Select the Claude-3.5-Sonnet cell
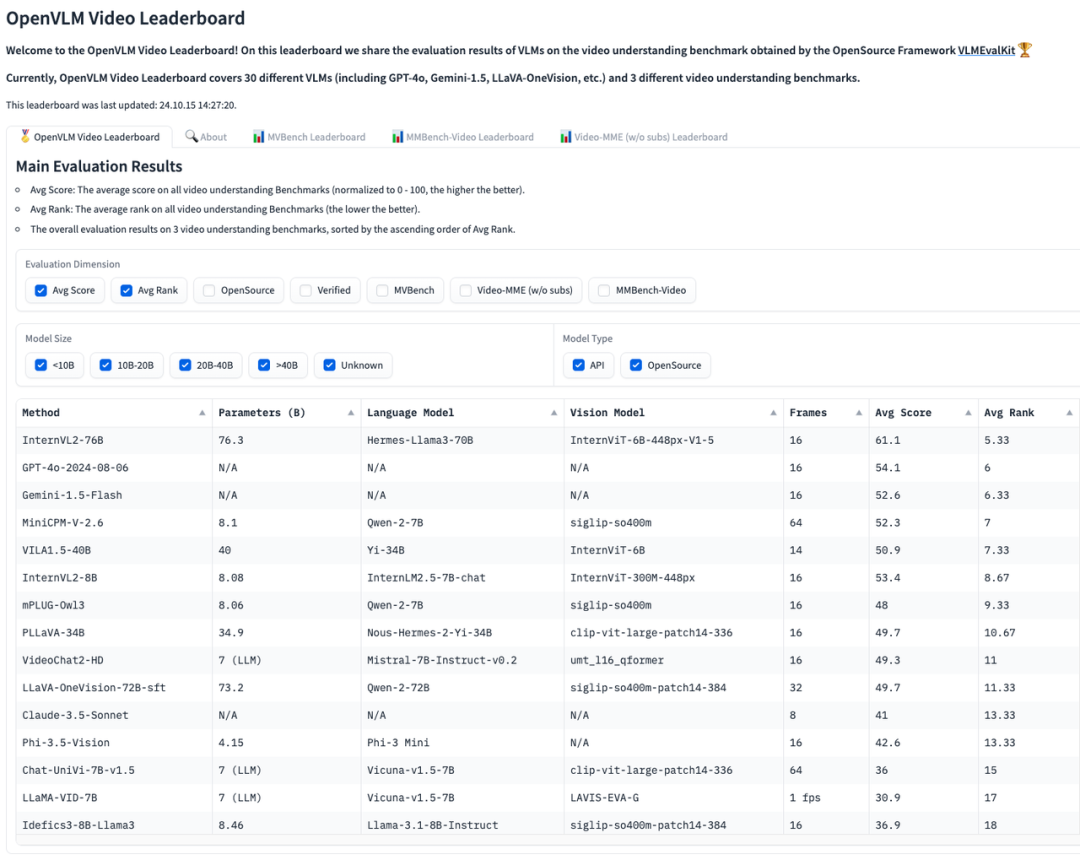The height and width of the screenshot is (860, 1080). [x=114, y=716]
